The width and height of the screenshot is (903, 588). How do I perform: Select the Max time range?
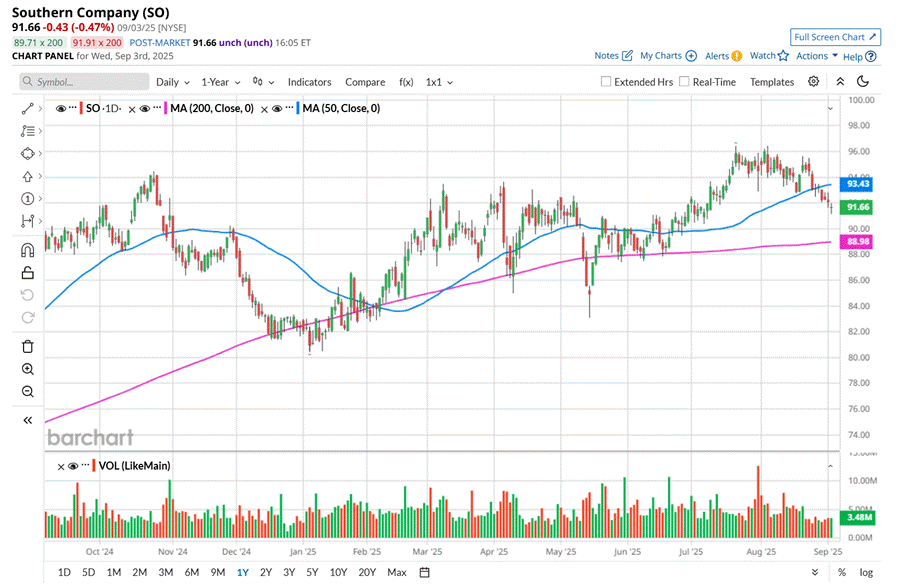pyautogui.click(x=397, y=572)
